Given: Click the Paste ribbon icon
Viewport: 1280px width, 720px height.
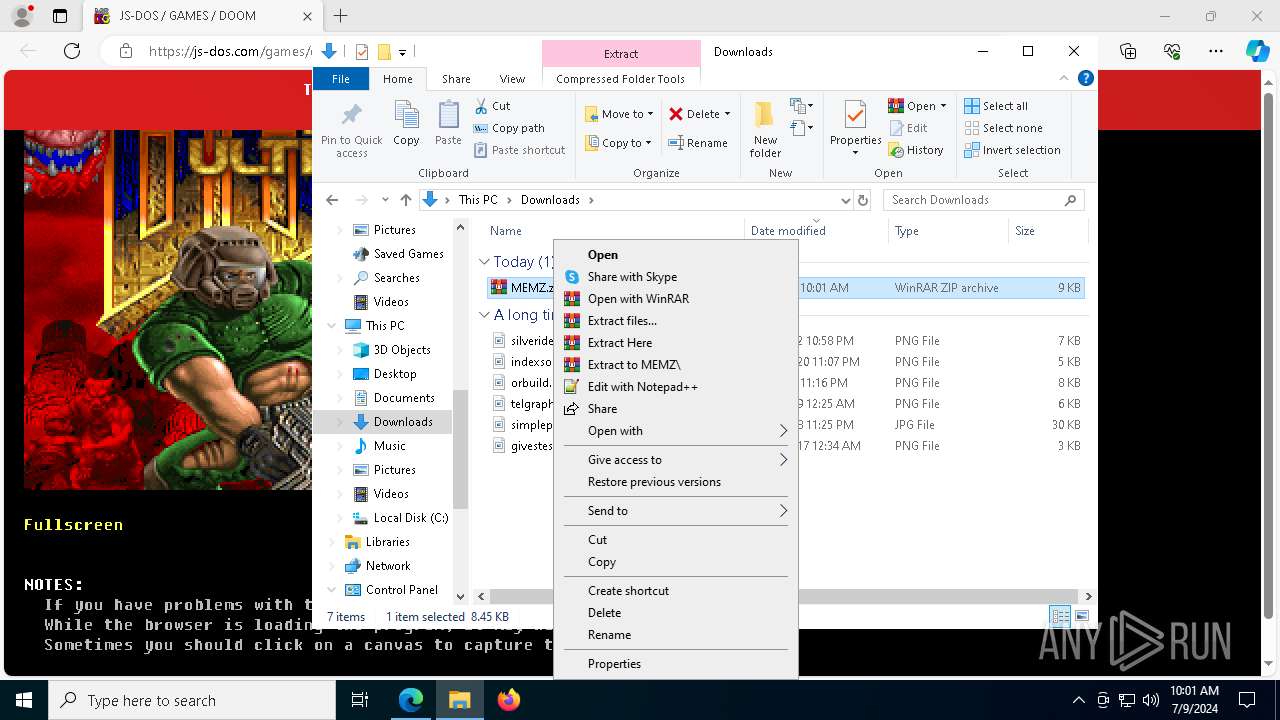Looking at the screenshot, I should (x=448, y=123).
